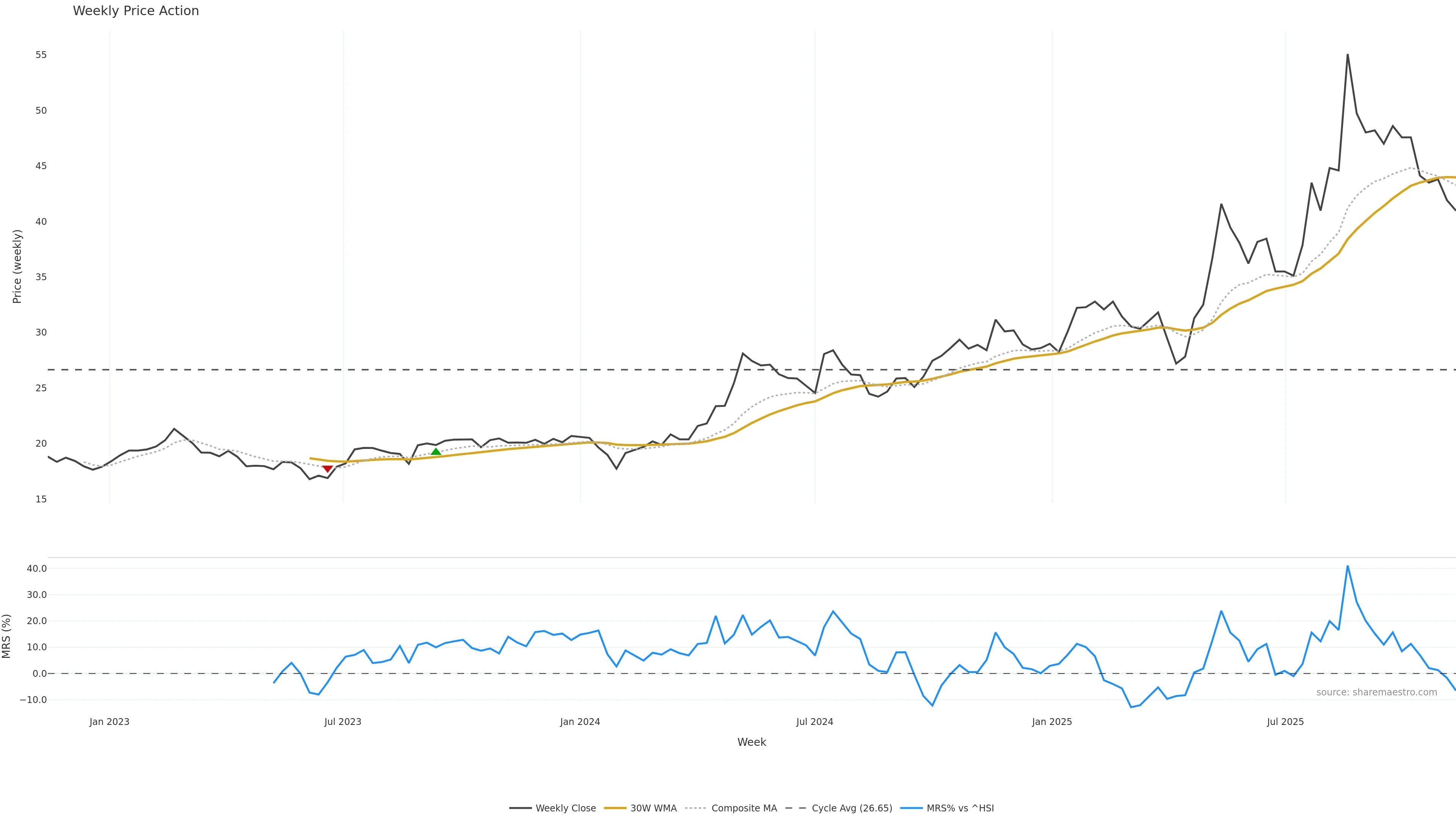Click the MRS (%) y-axis title

coord(6,636)
